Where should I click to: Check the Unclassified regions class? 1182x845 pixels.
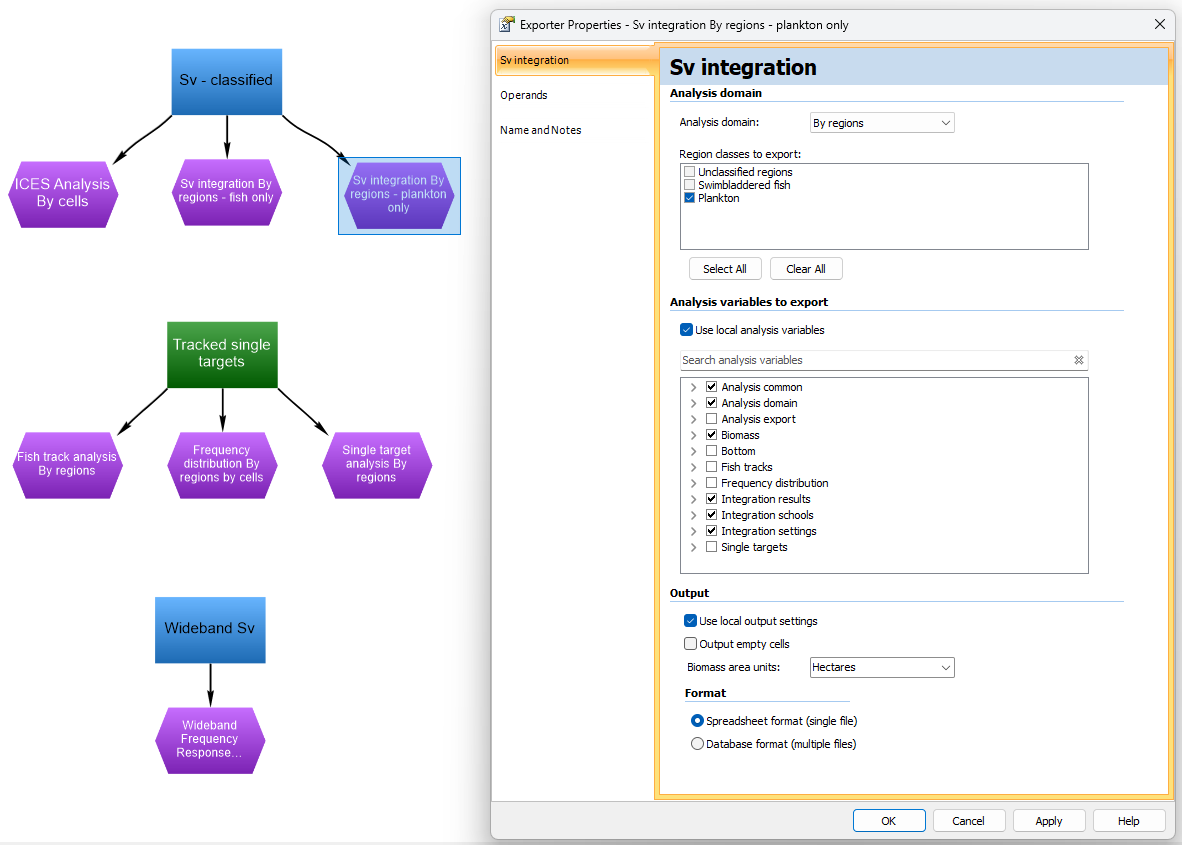[x=689, y=172]
